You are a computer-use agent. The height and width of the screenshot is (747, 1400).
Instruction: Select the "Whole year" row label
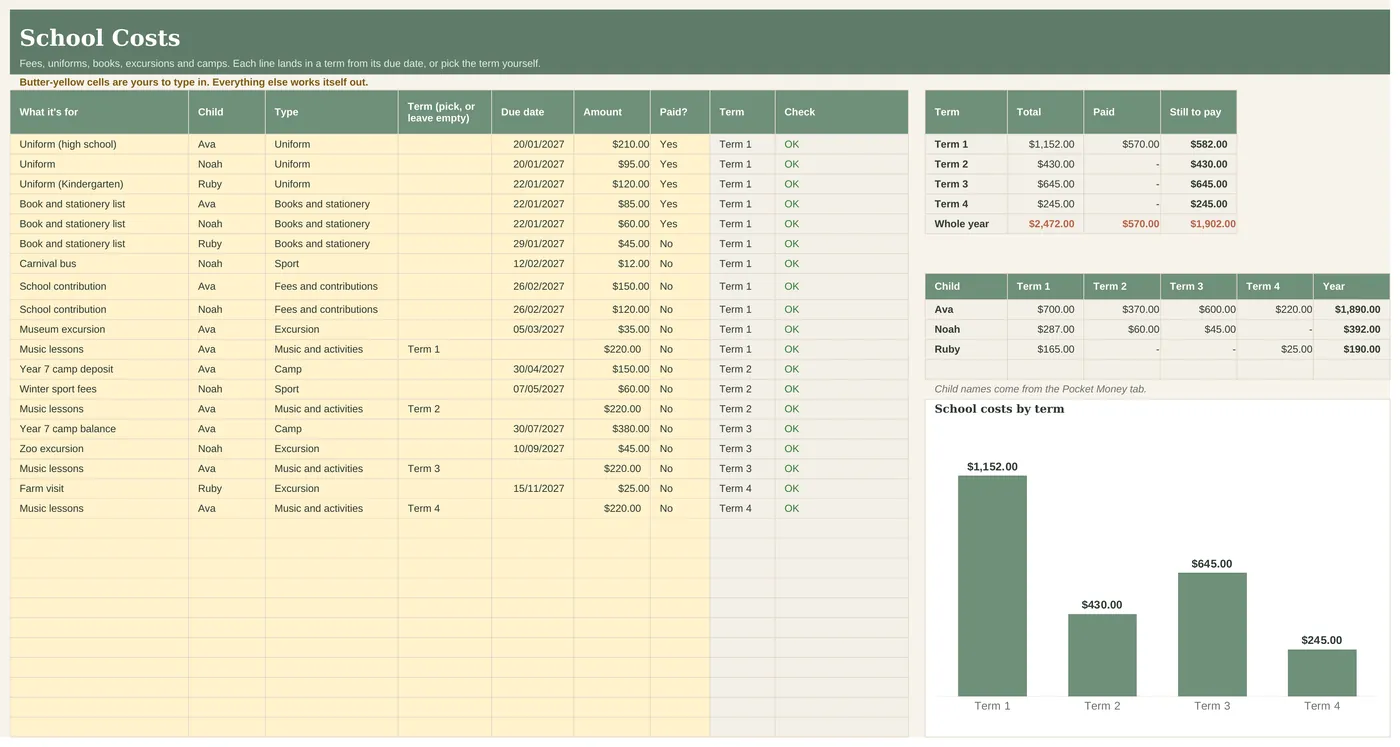(966, 224)
